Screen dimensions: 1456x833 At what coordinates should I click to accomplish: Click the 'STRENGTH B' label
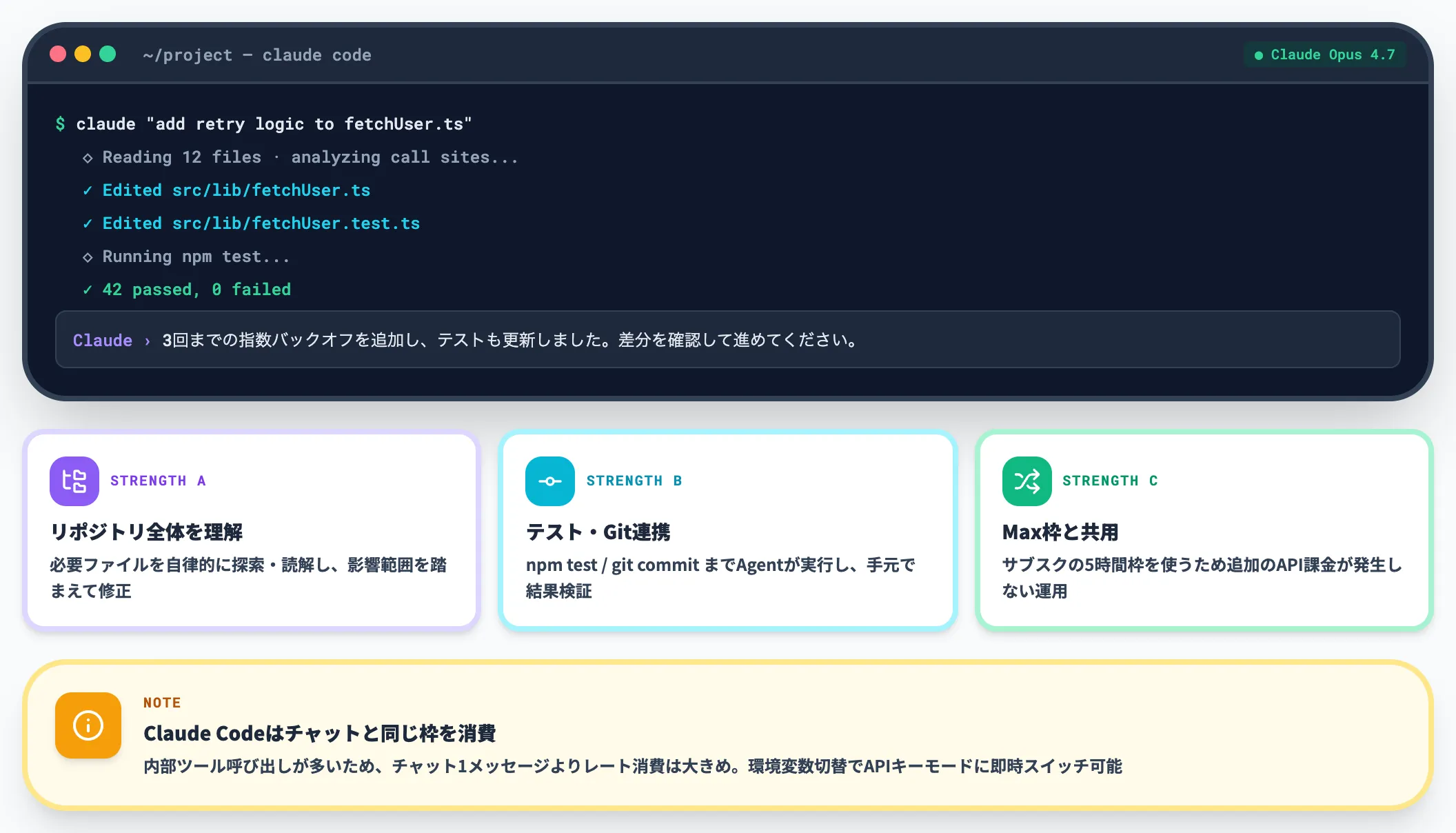pos(634,481)
